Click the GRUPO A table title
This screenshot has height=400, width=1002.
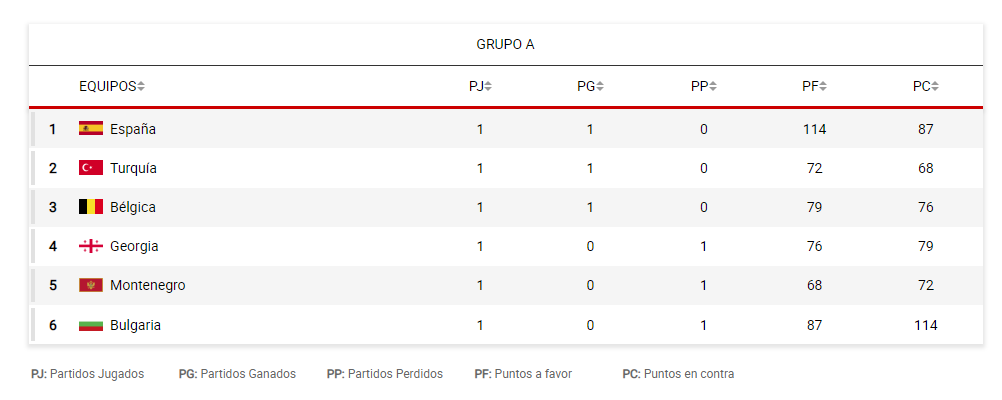505,45
